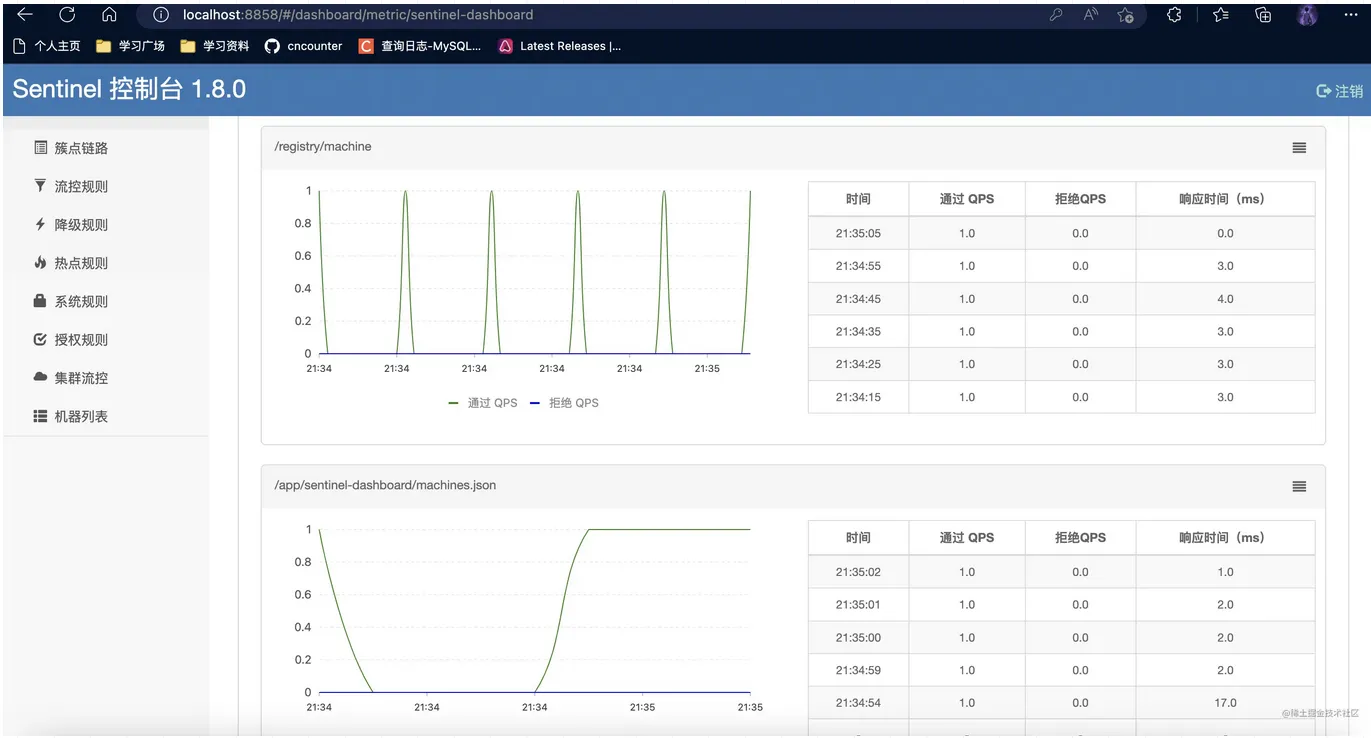The image size is (1371, 738).
Task: Select the 21:34:45 time cell
Action: 858,299
